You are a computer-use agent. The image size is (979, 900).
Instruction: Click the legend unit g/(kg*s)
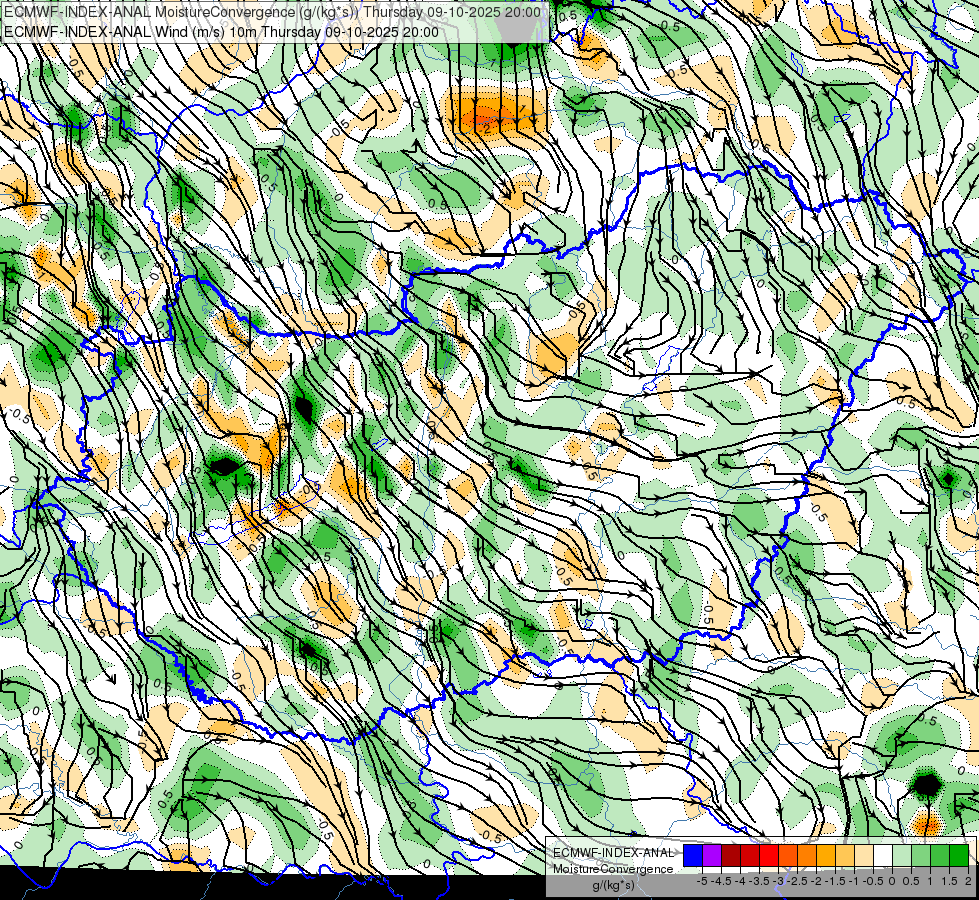613,886
